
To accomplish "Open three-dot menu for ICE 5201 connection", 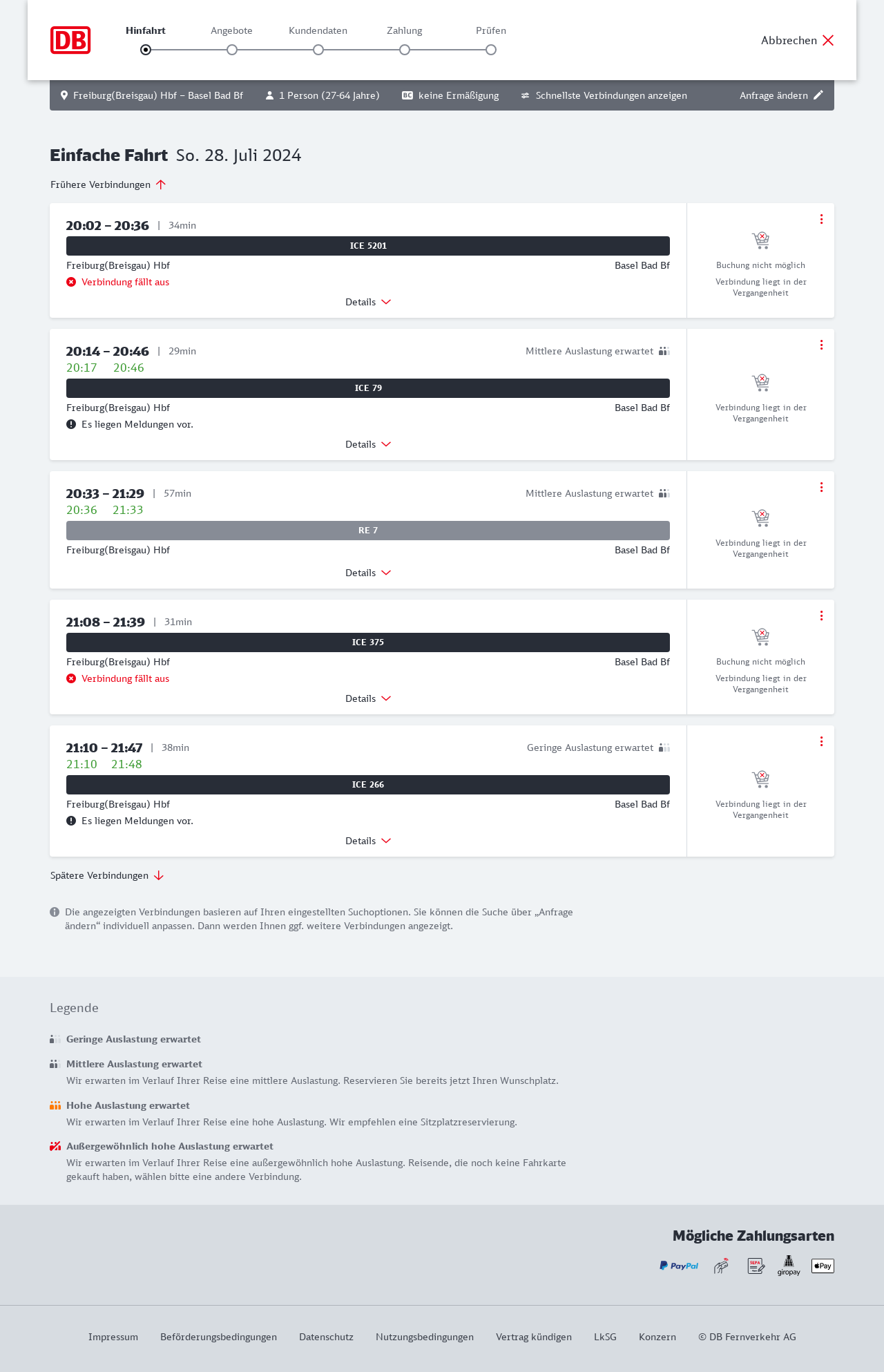I will [821, 219].
